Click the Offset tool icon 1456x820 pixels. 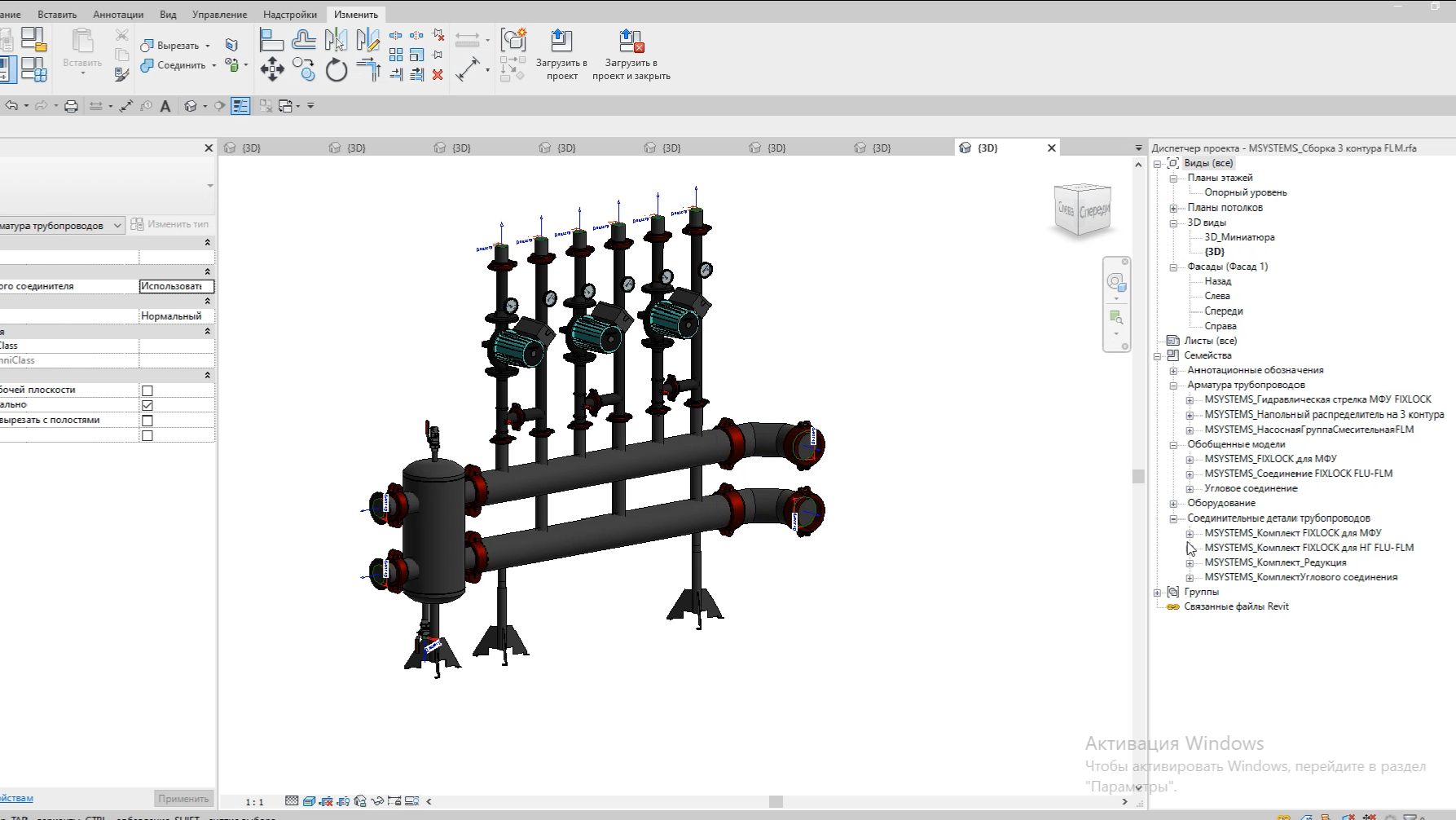pyautogui.click(x=304, y=40)
